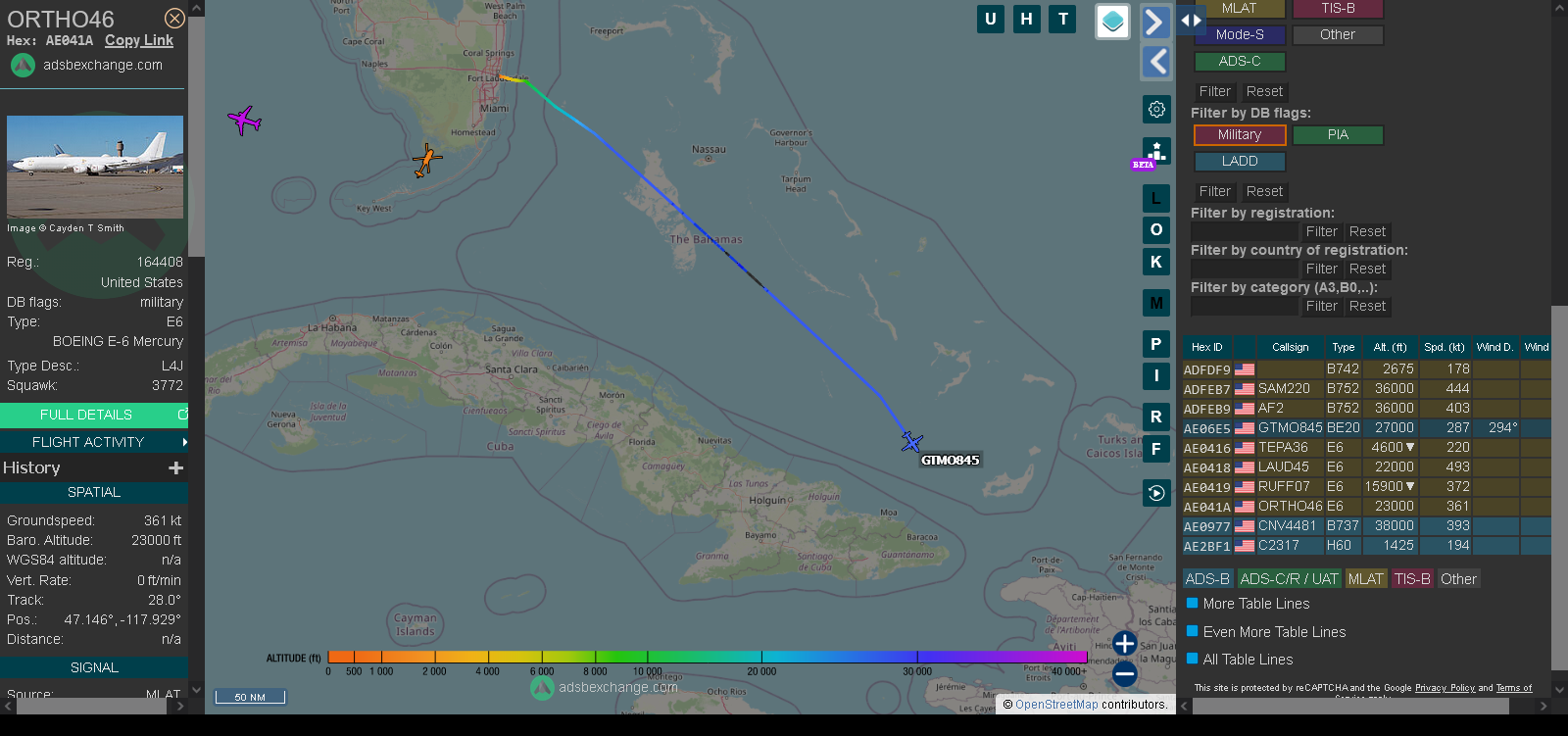Toggle the MLAT source filter
Image resolution: width=1568 pixels, height=736 pixels.
coord(1240,9)
